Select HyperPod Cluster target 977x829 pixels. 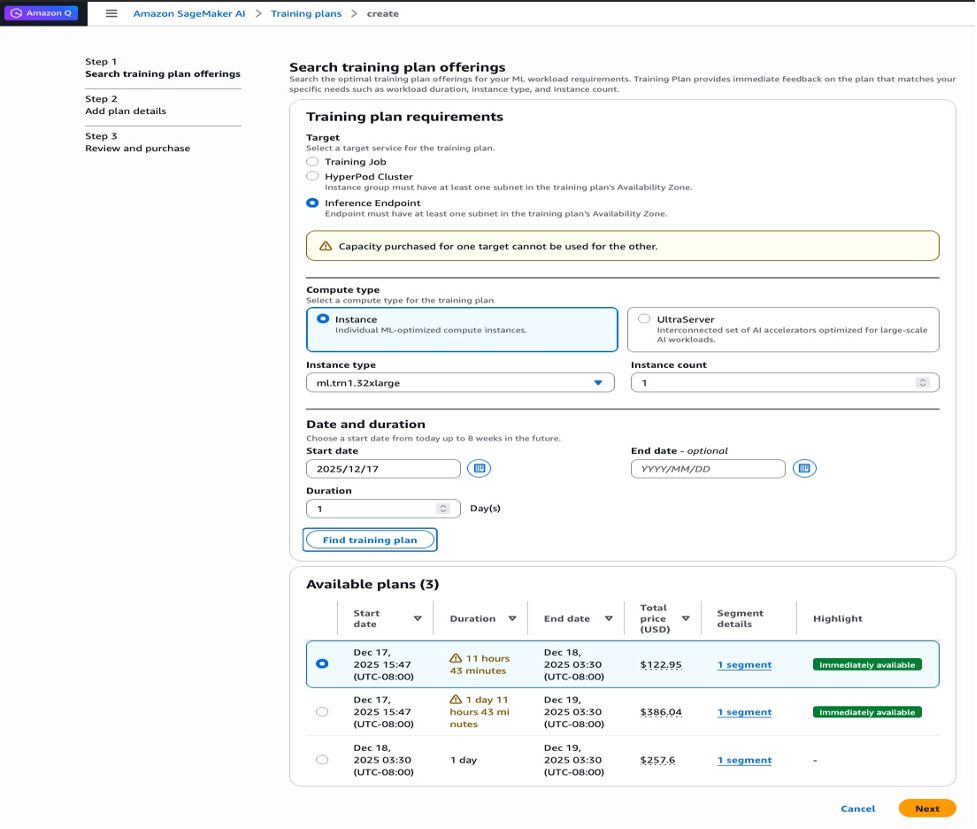[311, 177]
